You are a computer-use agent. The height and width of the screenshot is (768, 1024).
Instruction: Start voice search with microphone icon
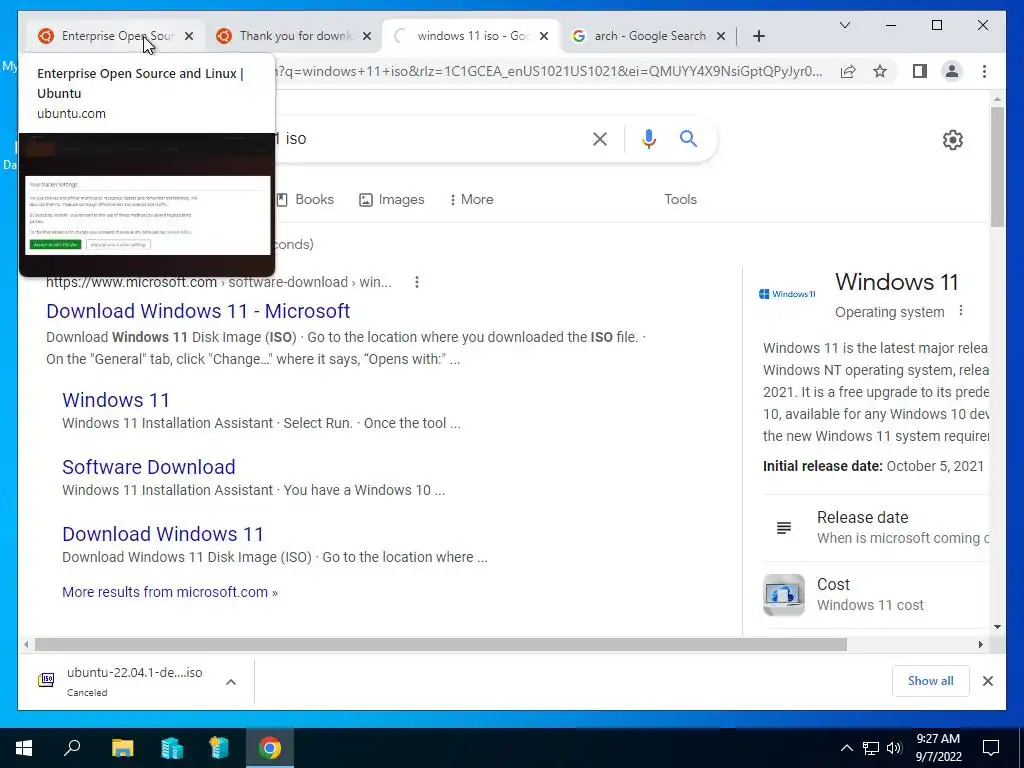point(648,138)
